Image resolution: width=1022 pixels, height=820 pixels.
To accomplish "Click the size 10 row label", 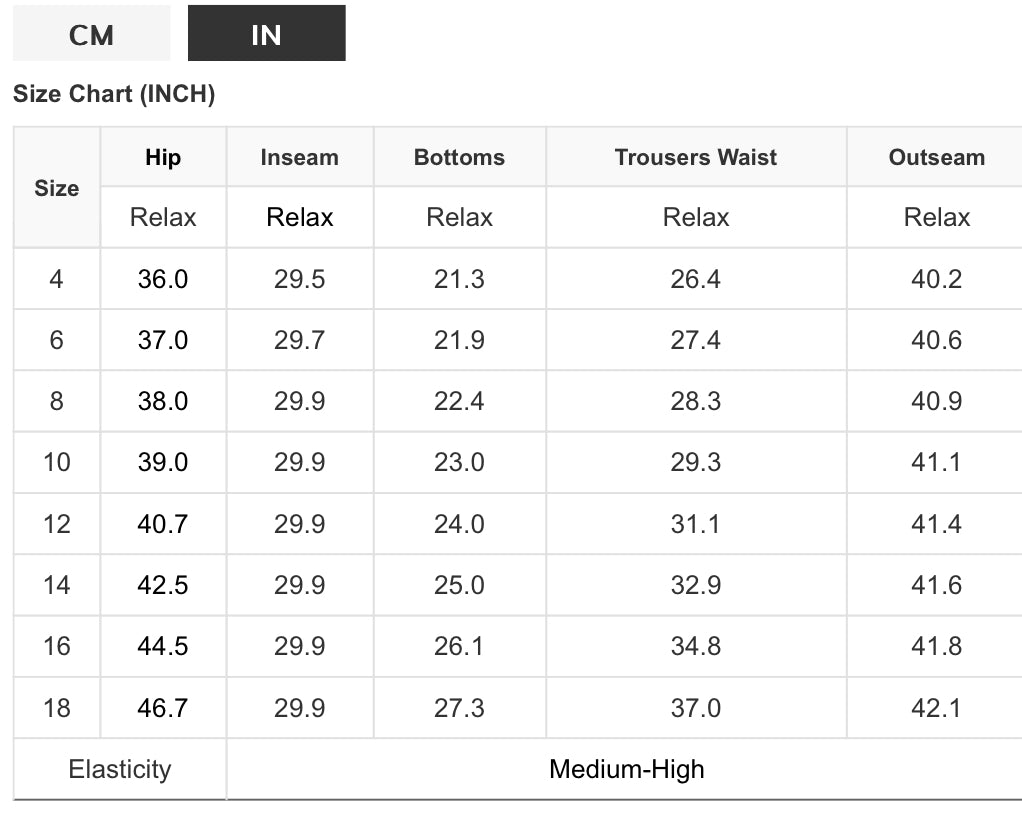I will 56,463.
